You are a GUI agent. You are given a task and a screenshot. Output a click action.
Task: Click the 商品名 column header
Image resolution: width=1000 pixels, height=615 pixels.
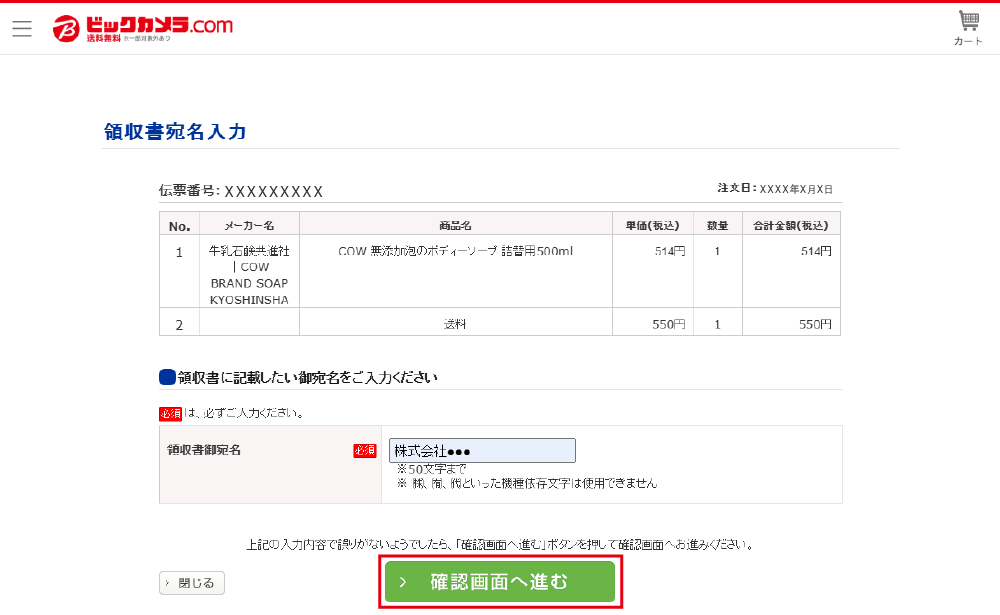[455, 225]
